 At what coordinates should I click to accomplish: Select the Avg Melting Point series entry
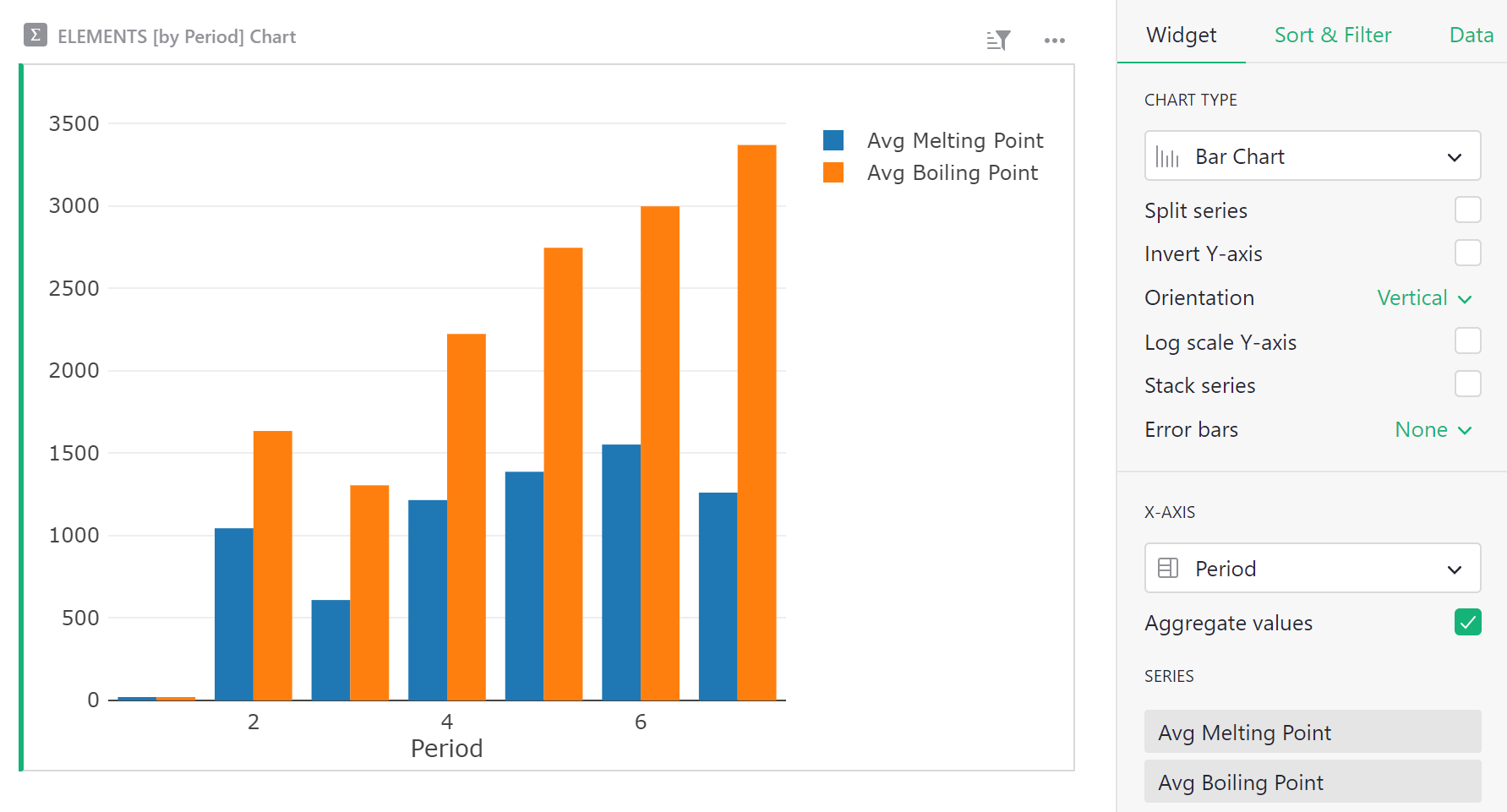tap(1312, 732)
